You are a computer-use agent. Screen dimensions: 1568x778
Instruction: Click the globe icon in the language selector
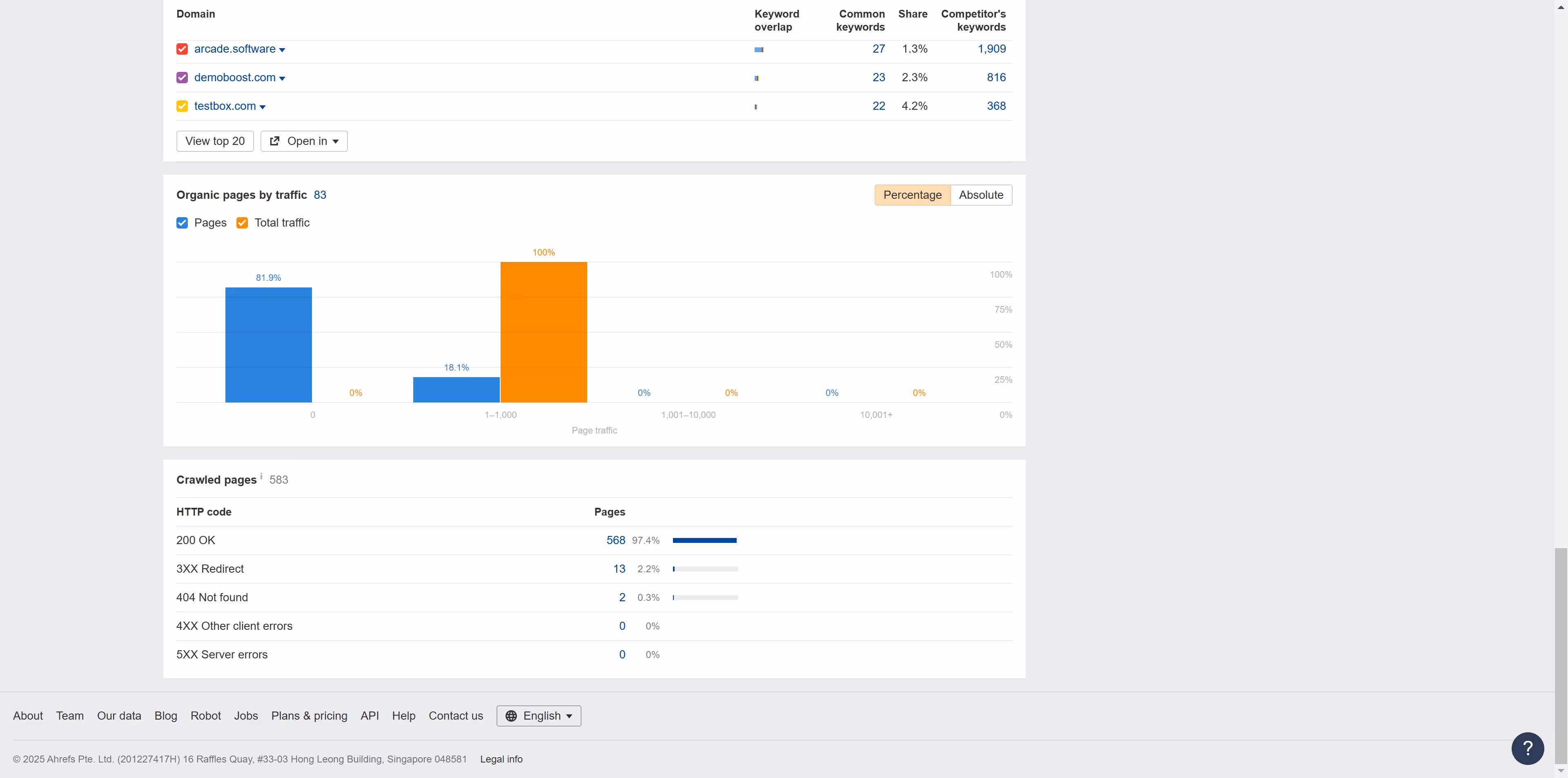tap(512, 716)
